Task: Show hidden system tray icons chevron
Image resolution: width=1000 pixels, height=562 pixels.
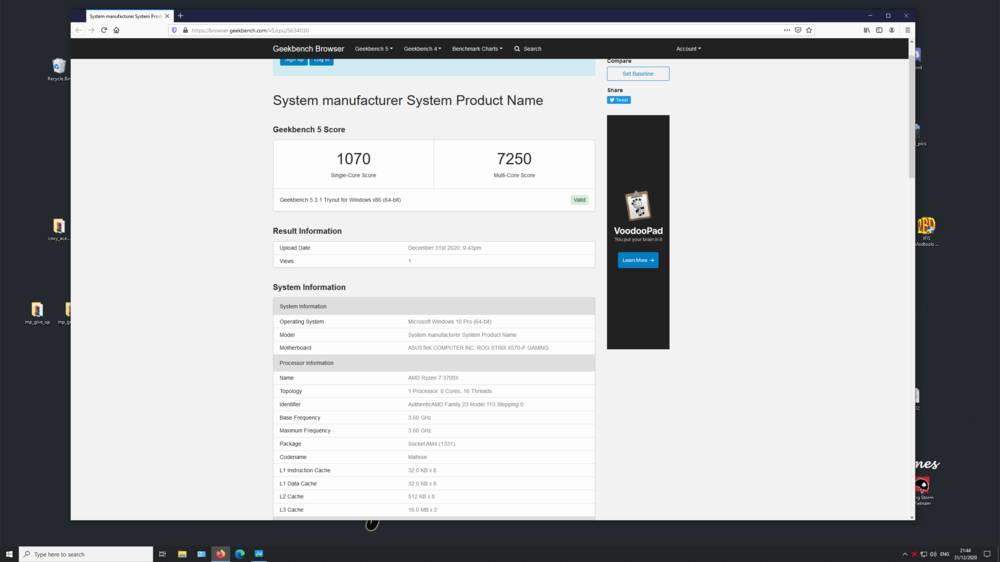Action: (905, 554)
